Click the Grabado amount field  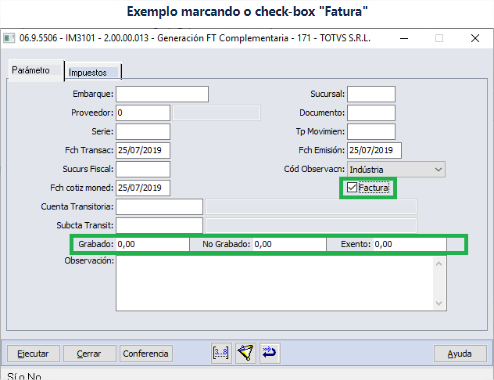[x=152, y=244]
